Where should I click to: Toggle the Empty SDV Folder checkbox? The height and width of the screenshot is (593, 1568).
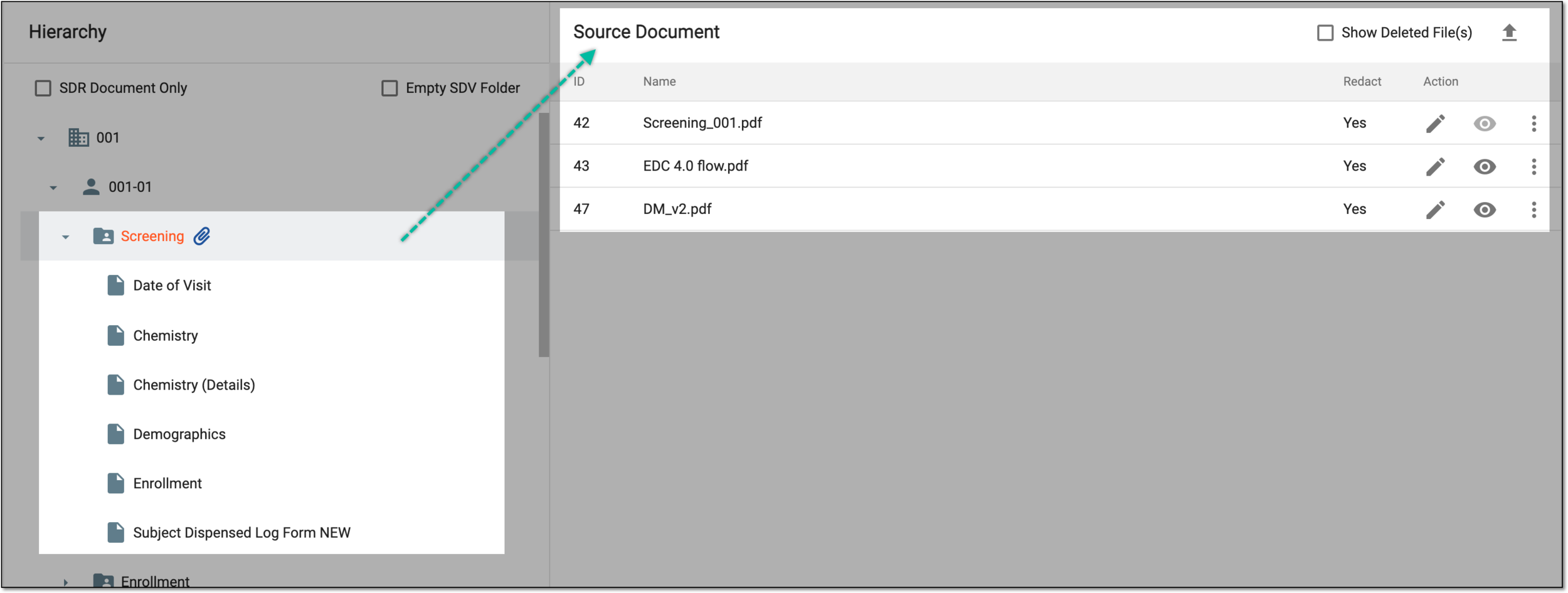(x=389, y=88)
